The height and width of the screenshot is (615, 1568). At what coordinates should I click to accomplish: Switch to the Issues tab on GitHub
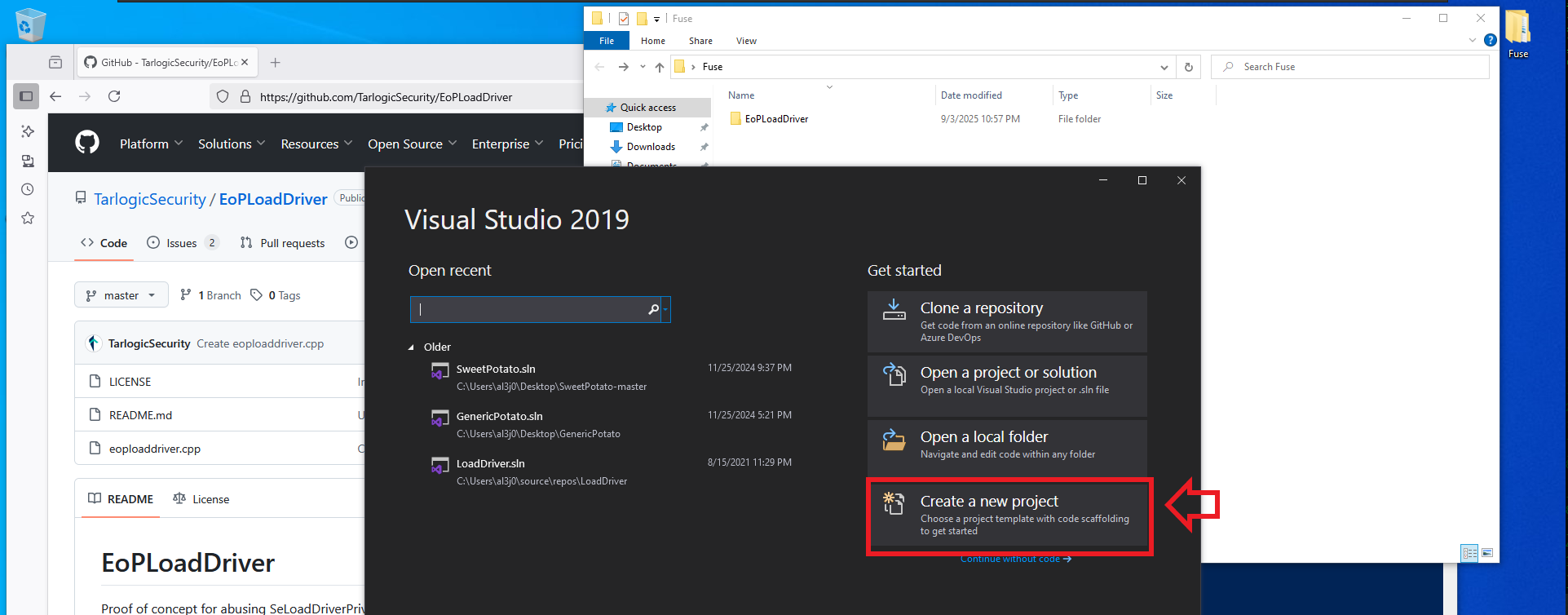[182, 243]
